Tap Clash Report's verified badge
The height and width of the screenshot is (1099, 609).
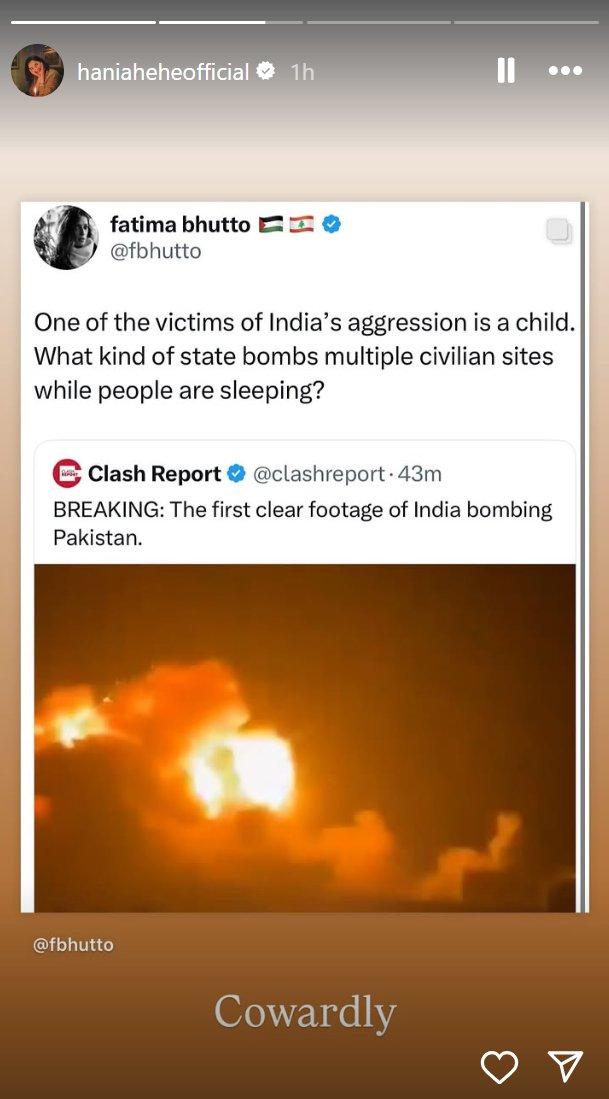tap(237, 474)
